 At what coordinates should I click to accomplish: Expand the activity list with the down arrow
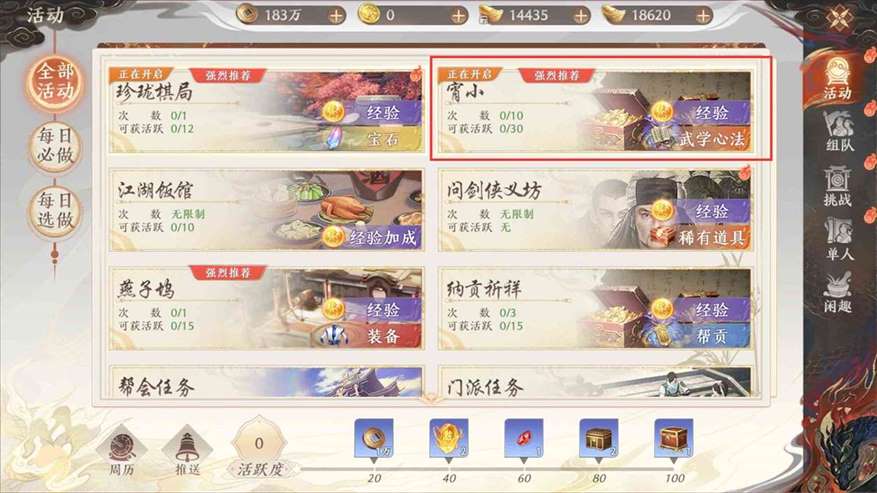[x=430, y=398]
